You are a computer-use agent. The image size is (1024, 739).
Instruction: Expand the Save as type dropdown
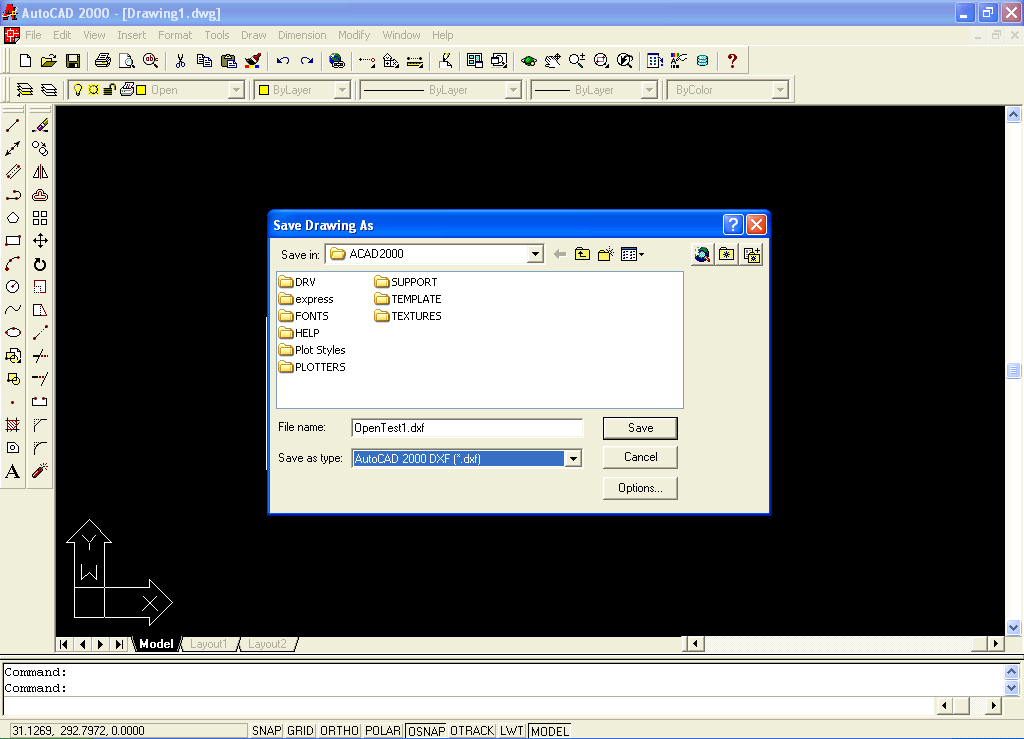(x=573, y=458)
